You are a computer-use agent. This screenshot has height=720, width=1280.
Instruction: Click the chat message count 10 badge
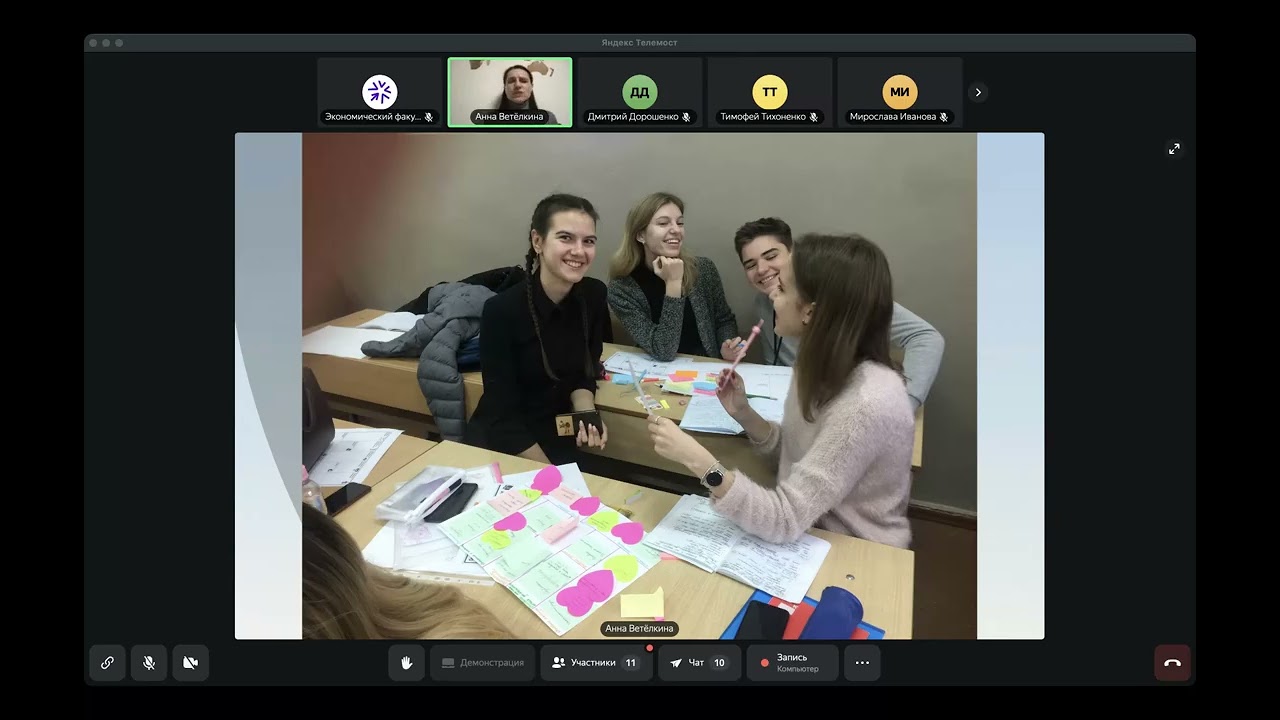tap(719, 663)
